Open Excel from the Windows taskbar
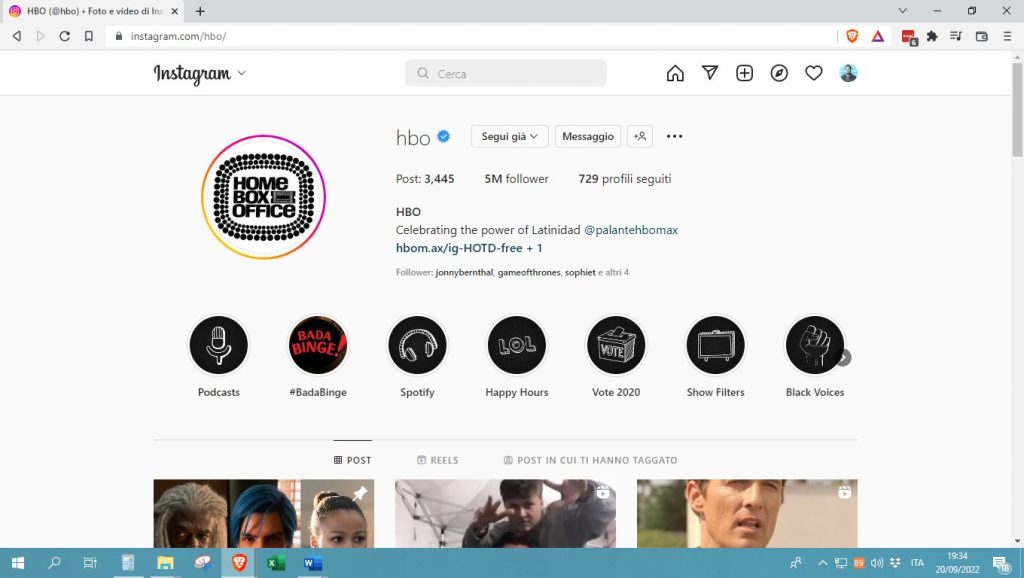1024x578 pixels. point(276,563)
